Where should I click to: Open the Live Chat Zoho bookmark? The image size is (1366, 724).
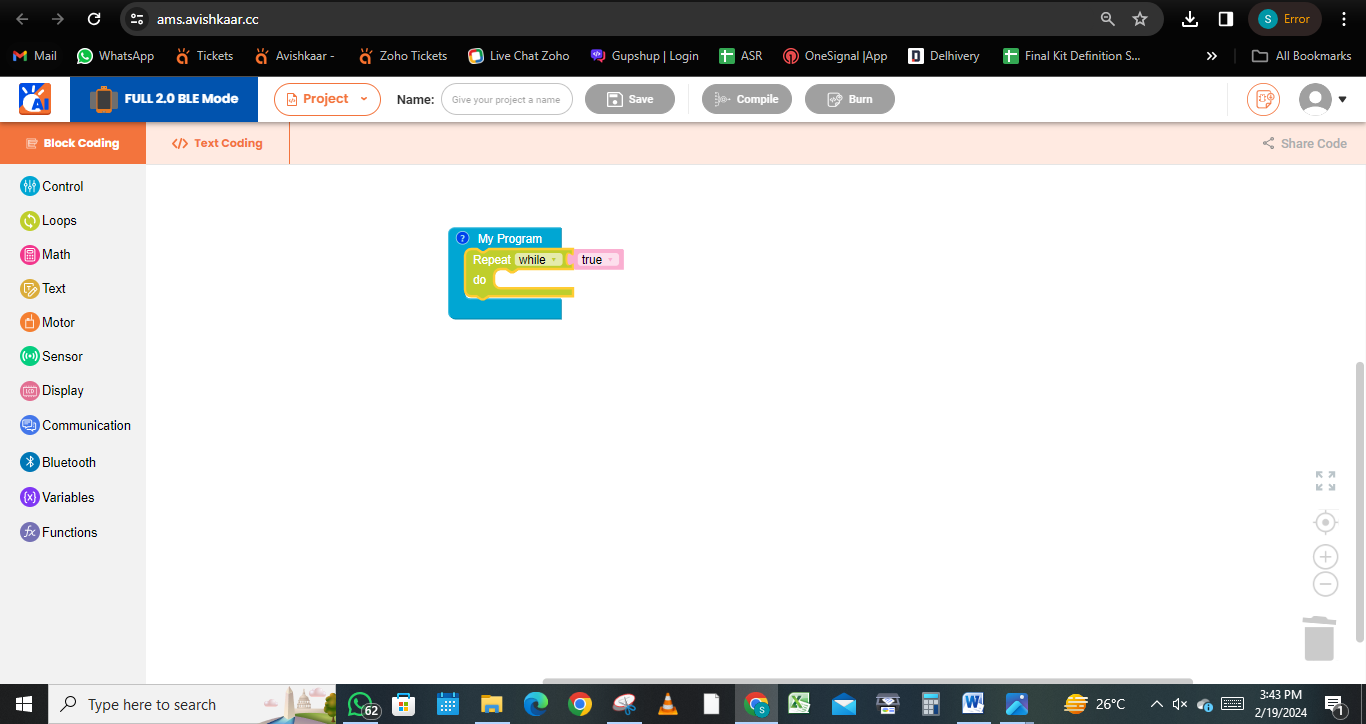[x=518, y=56]
